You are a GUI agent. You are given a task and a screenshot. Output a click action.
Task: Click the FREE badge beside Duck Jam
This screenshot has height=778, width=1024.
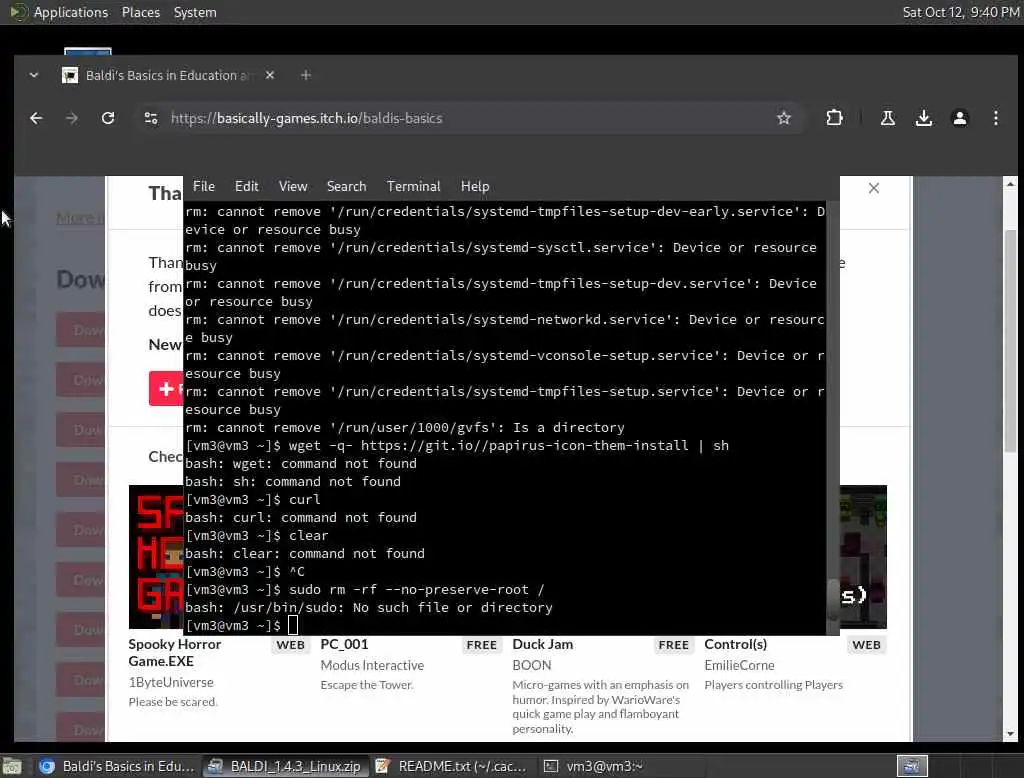coord(674,645)
